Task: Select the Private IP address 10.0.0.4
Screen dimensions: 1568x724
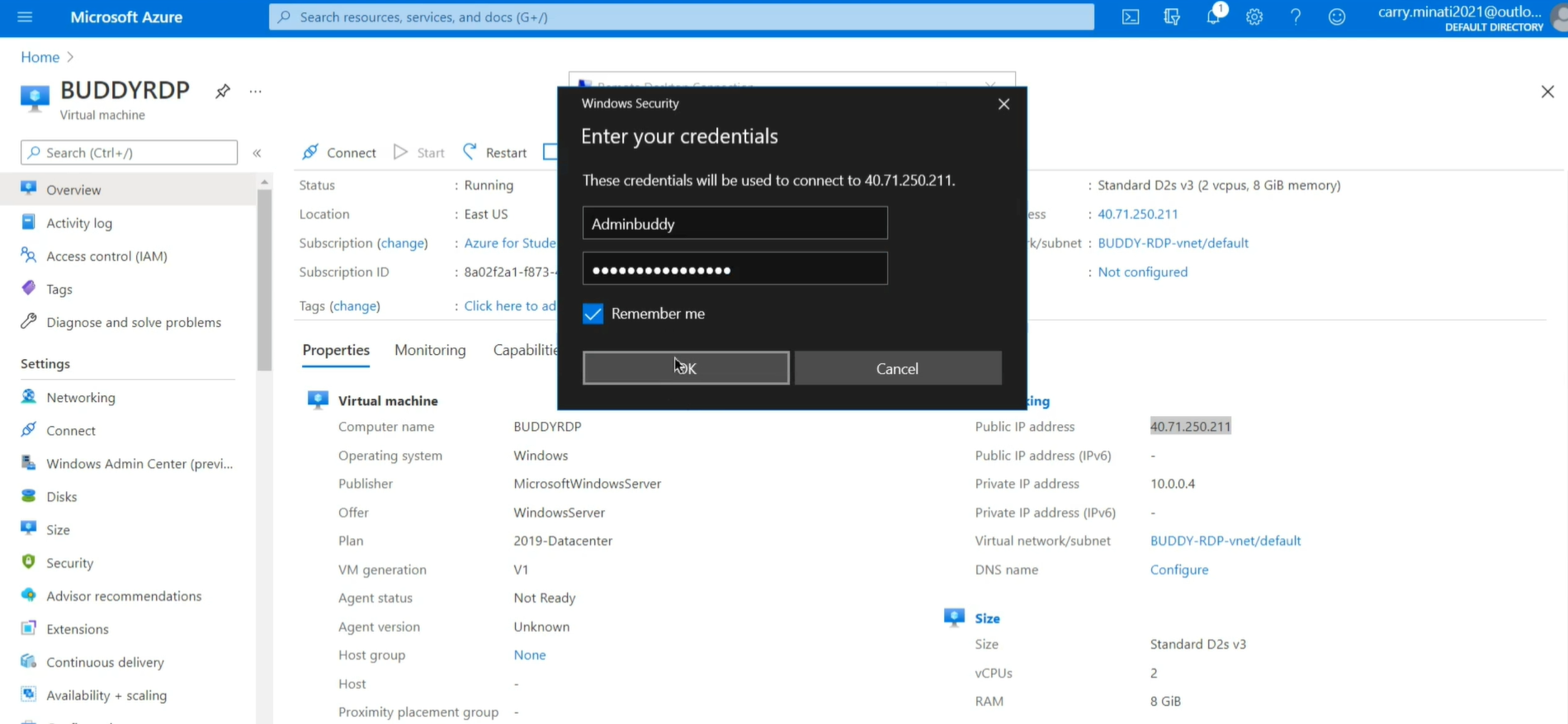Action: (1173, 484)
